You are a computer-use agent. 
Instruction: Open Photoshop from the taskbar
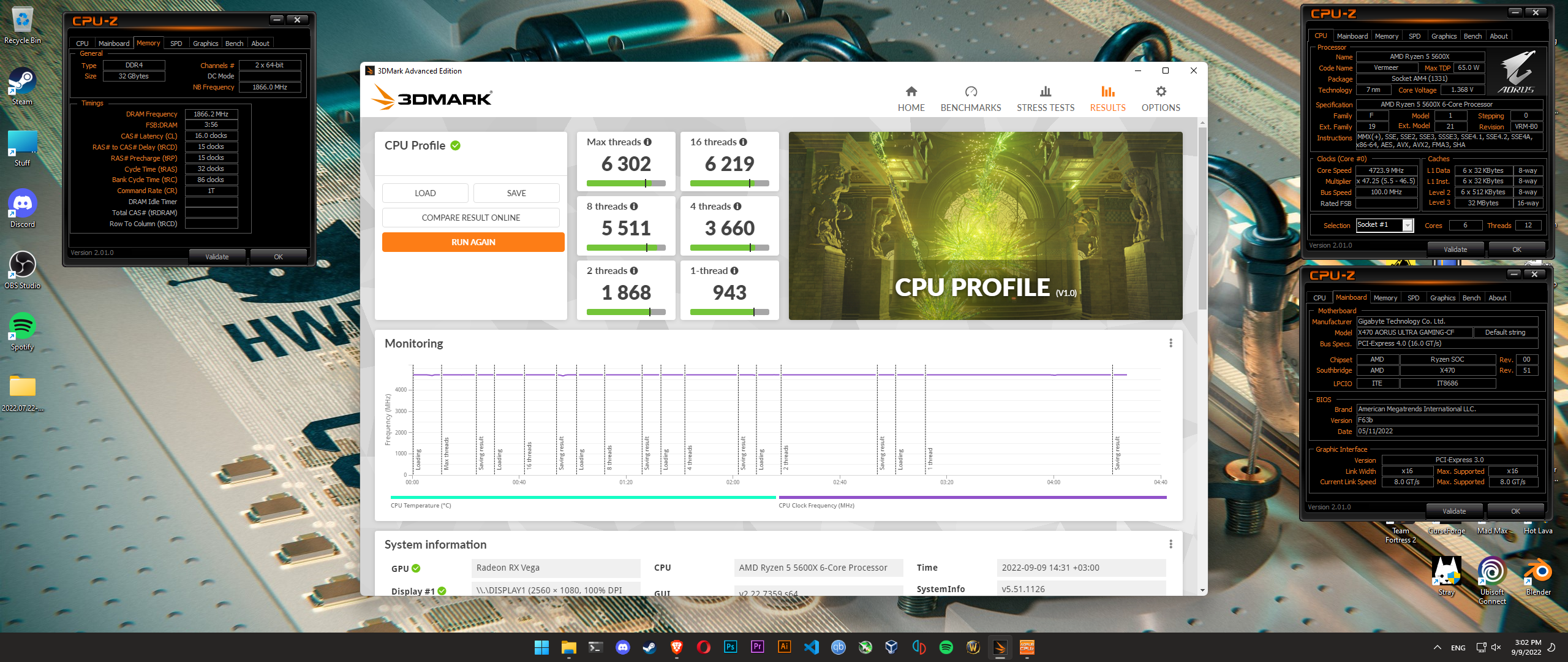[730, 647]
